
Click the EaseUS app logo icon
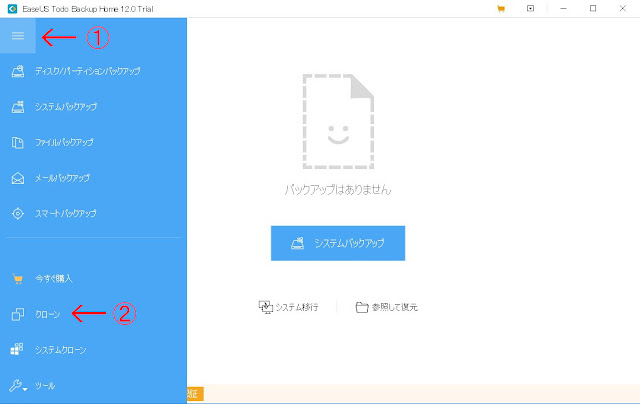[12, 9]
